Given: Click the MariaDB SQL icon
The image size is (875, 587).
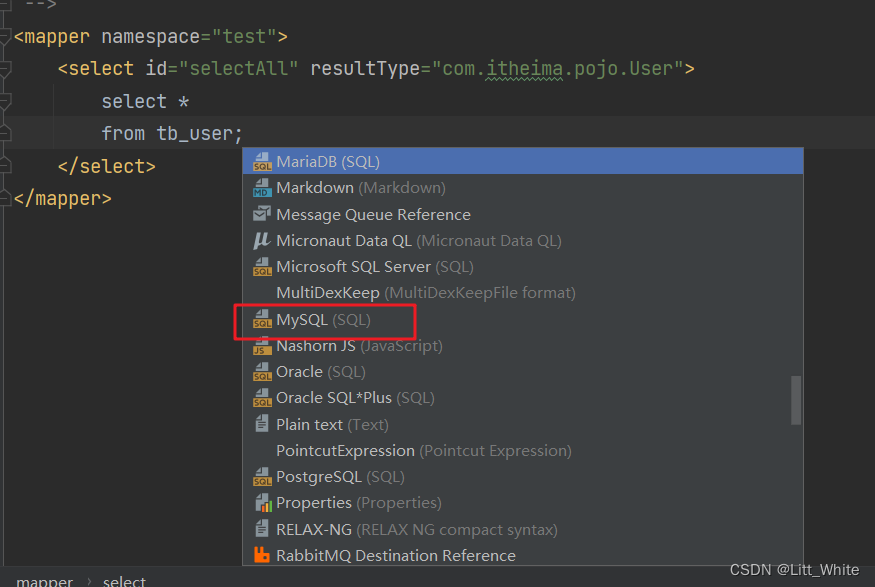Looking at the screenshot, I should [x=262, y=162].
